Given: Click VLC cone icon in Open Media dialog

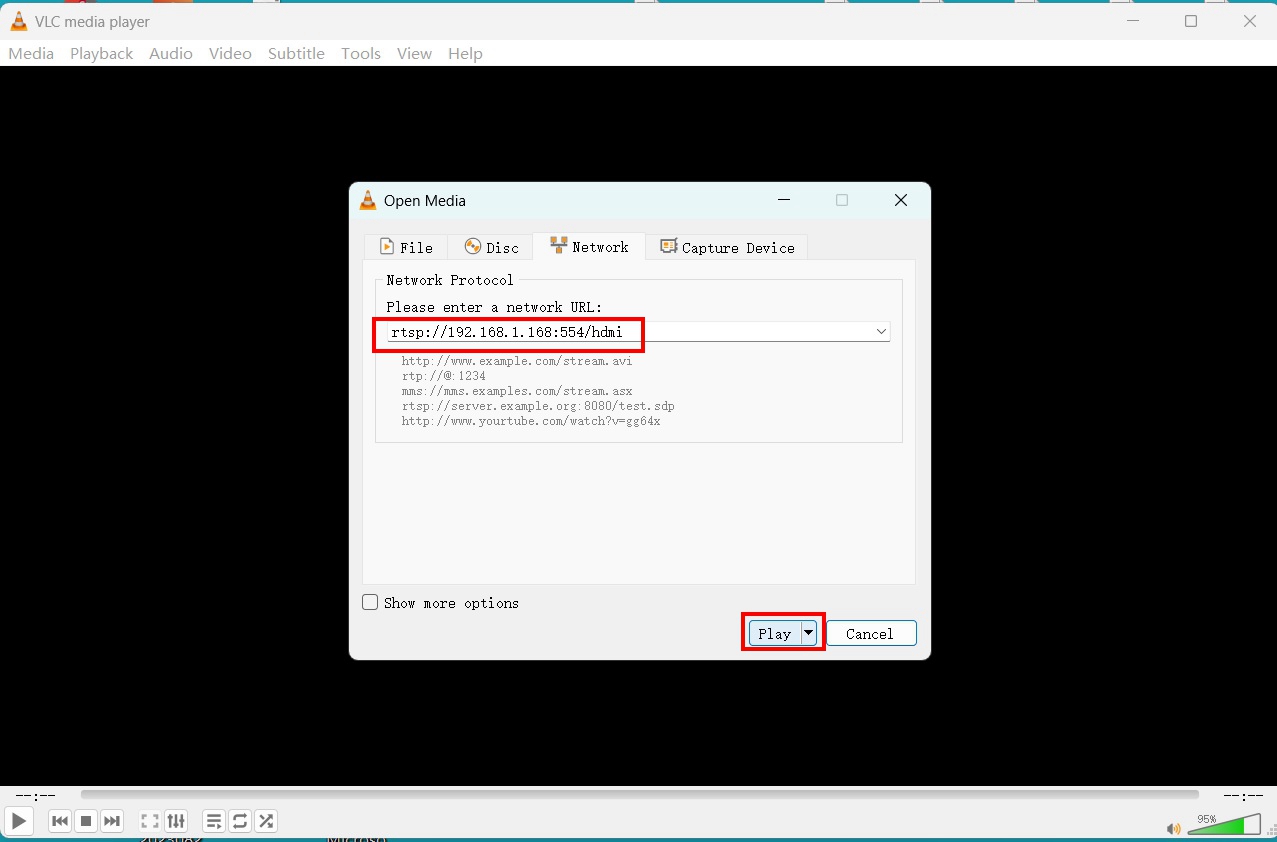Looking at the screenshot, I should click(367, 200).
